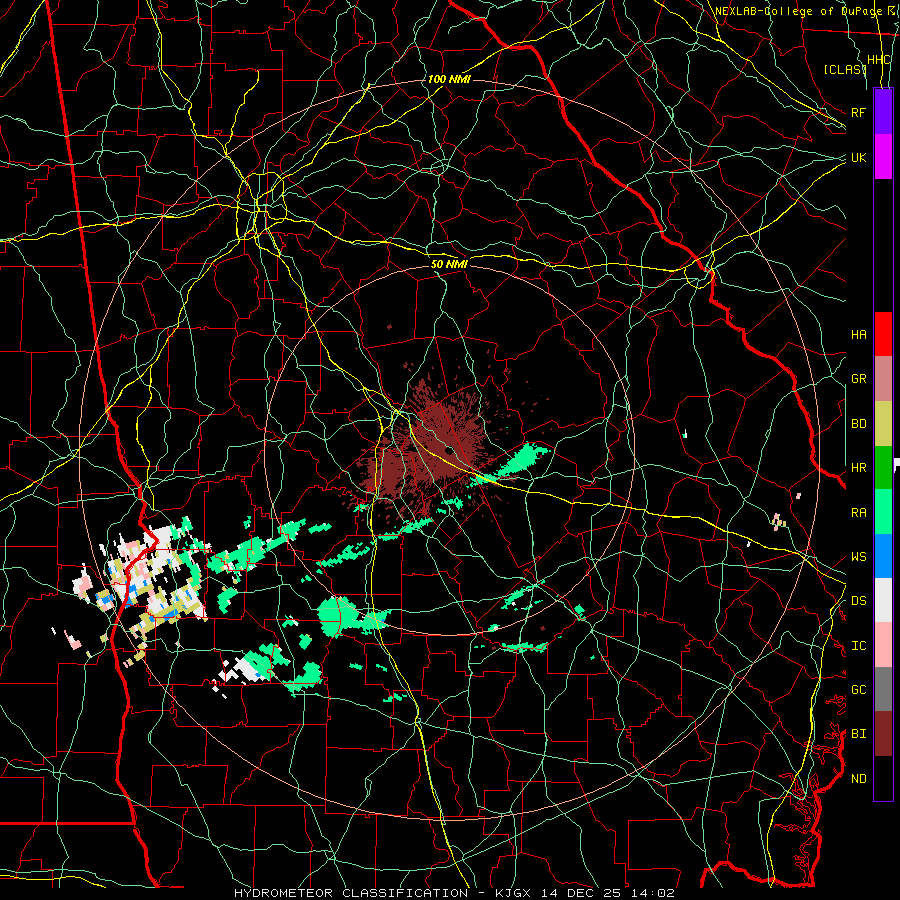The image size is (900, 900).
Task: Click the "IC" legend label
Action: pyautogui.click(x=858, y=646)
